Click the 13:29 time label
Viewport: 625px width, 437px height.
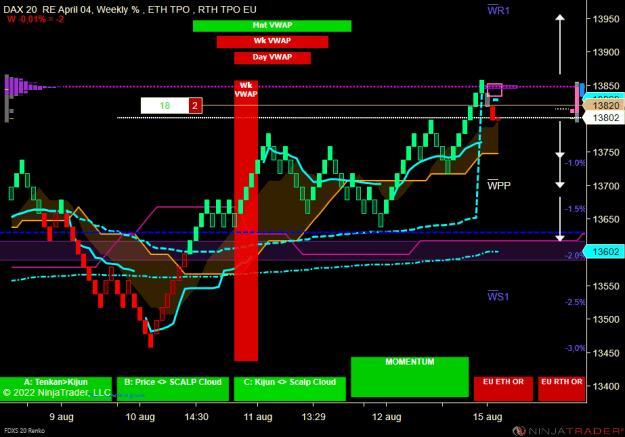313,417
